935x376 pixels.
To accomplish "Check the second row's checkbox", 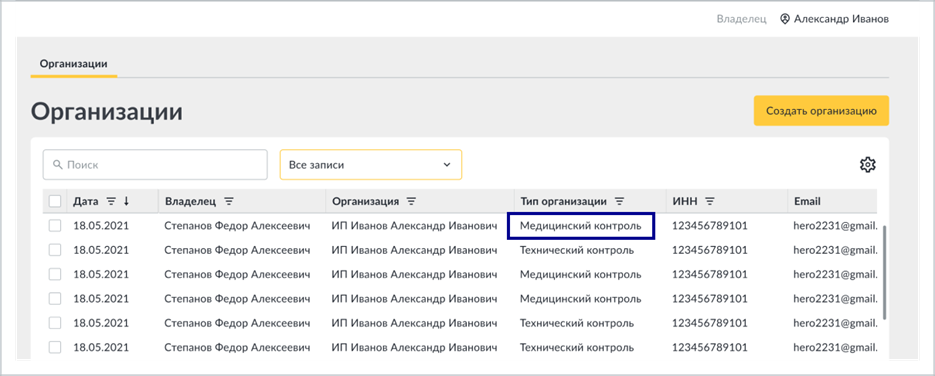I will [55, 250].
